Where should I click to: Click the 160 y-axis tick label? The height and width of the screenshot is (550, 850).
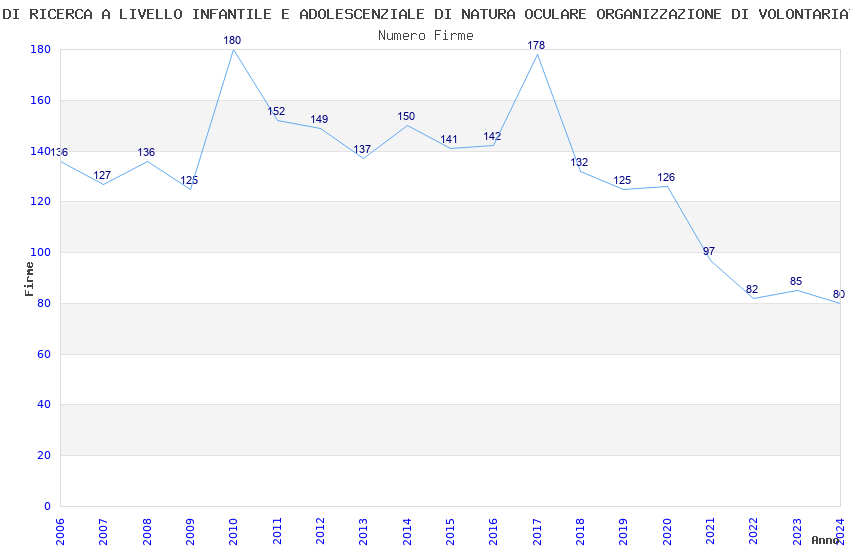tap(40, 100)
